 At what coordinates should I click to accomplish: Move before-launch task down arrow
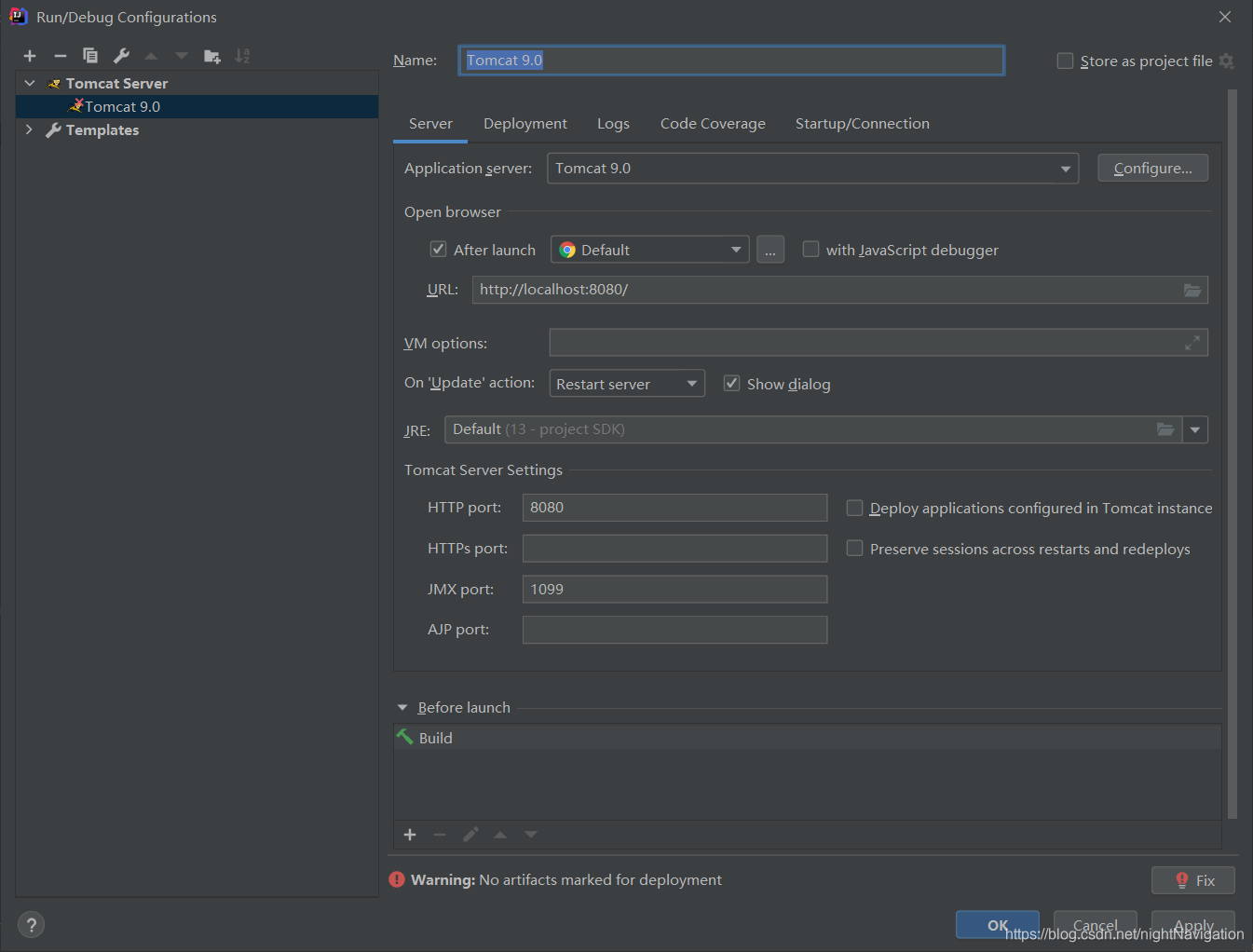point(531,835)
